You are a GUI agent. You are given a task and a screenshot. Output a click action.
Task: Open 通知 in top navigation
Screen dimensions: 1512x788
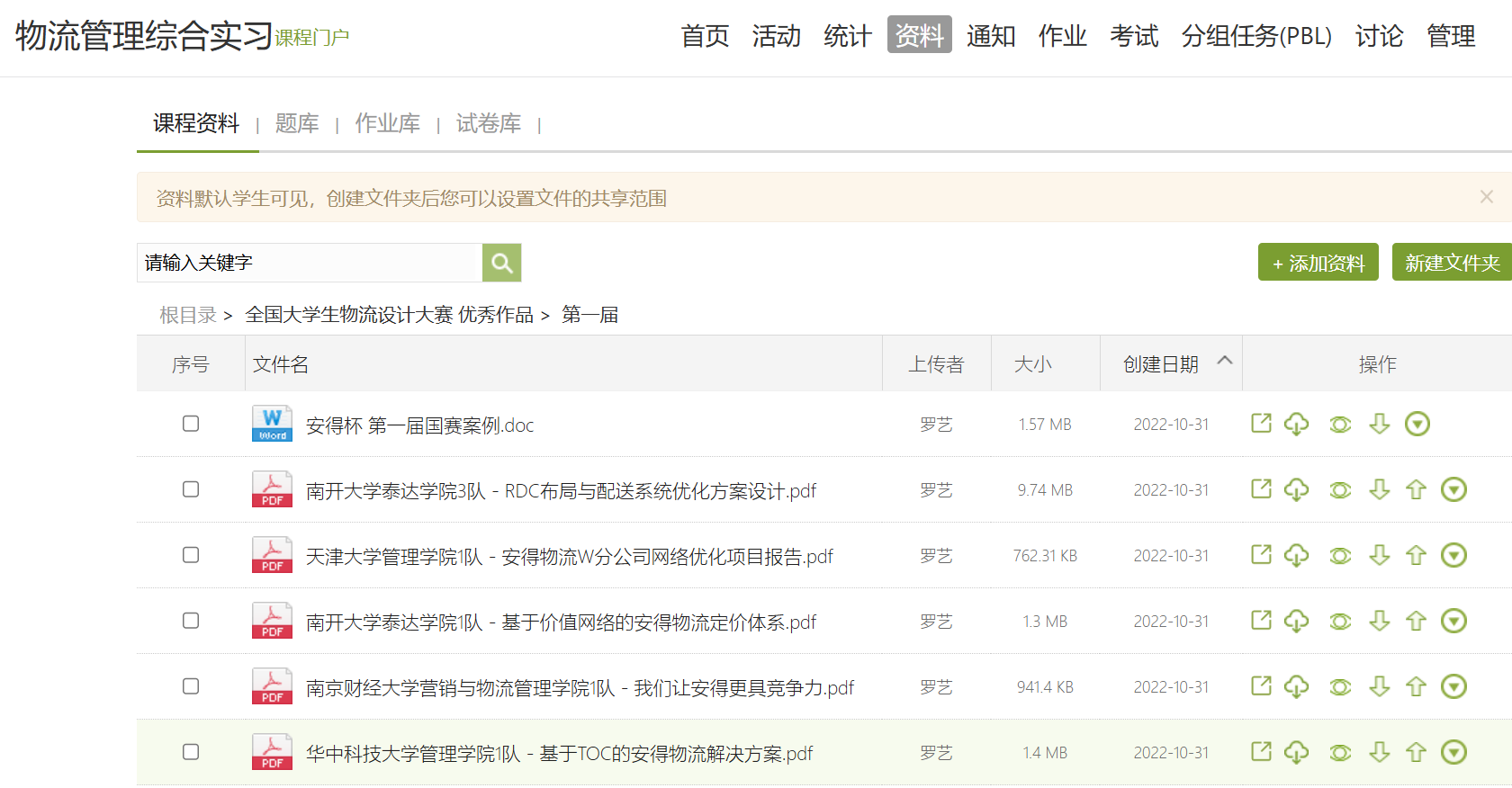point(991,36)
